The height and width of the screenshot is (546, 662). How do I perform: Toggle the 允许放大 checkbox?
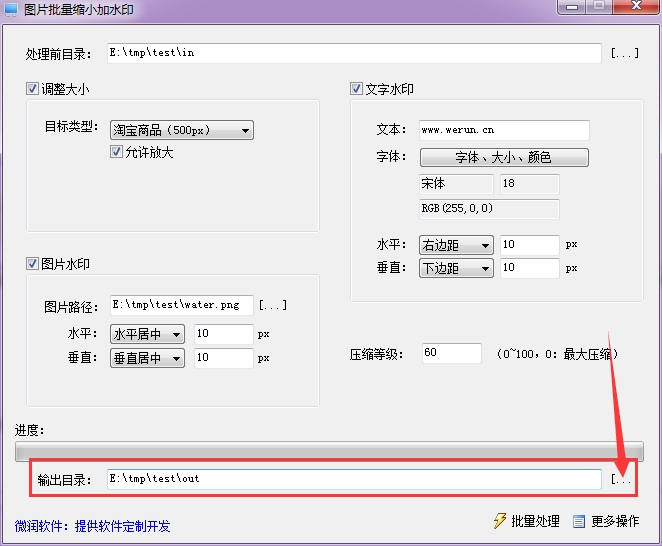pos(116,152)
